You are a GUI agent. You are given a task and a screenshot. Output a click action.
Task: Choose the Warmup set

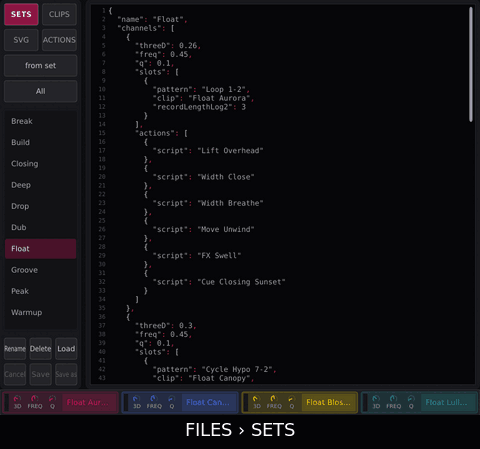(x=40, y=313)
